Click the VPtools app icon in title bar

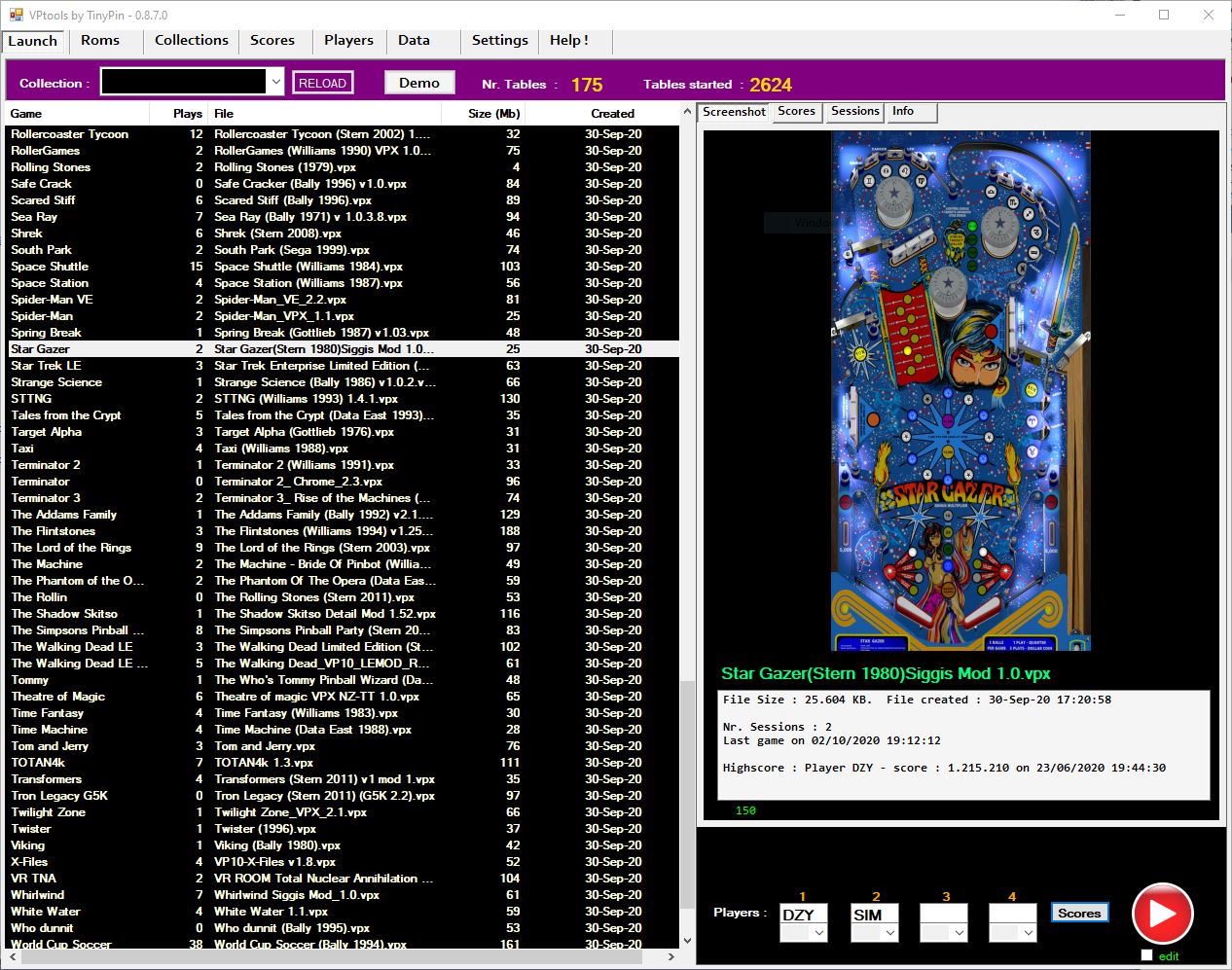point(16,15)
